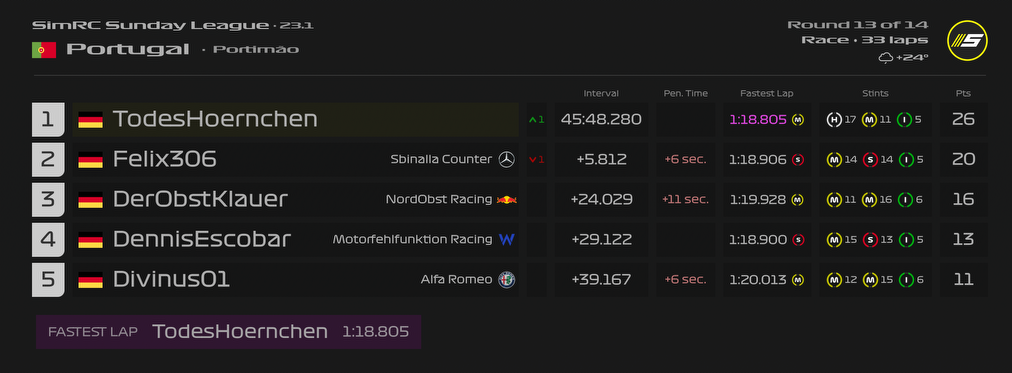Click the position 5 badge for Divinus01

pos(48,279)
